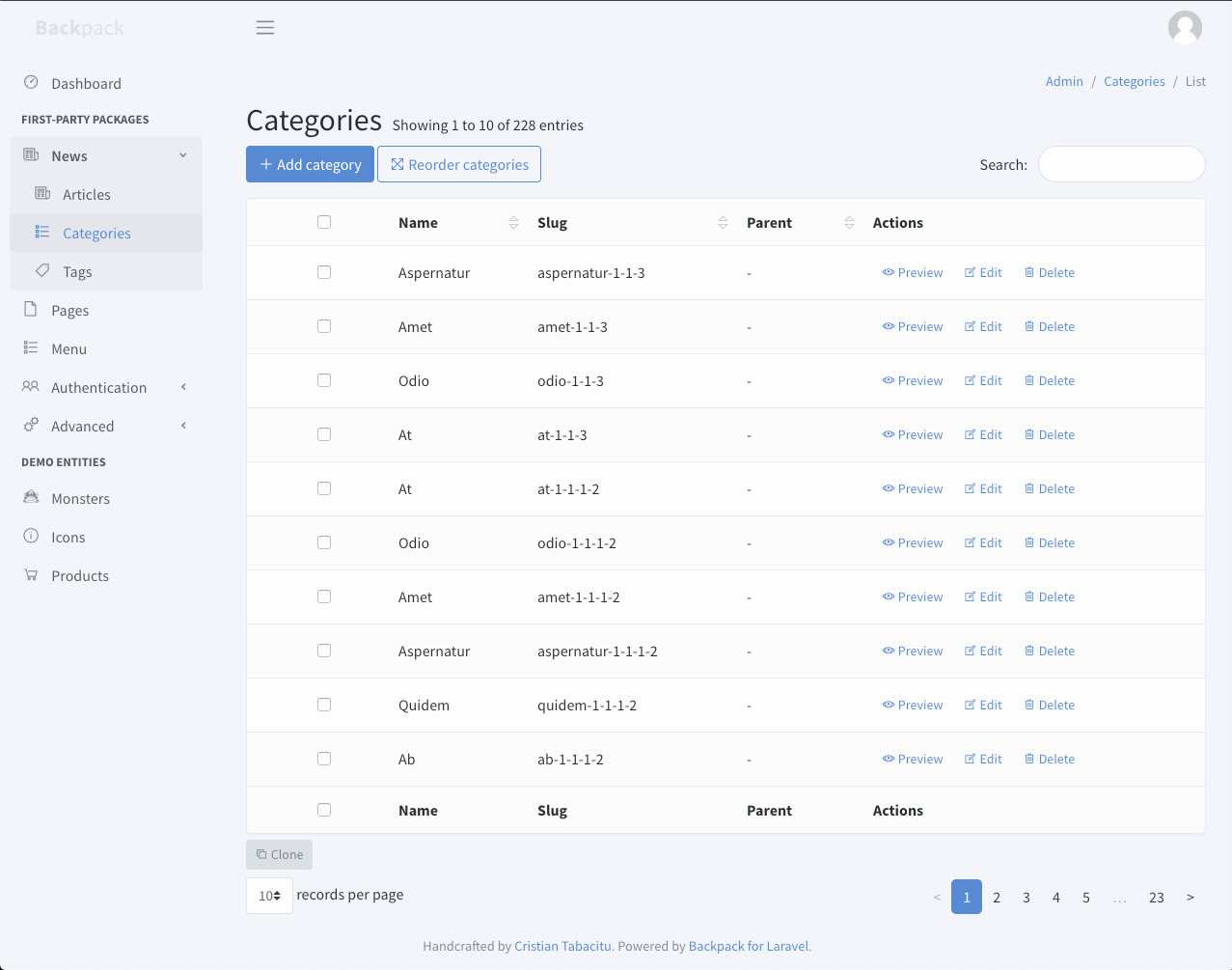Toggle select-all checkbox in table footer
This screenshot has height=970, width=1232.
click(324, 810)
